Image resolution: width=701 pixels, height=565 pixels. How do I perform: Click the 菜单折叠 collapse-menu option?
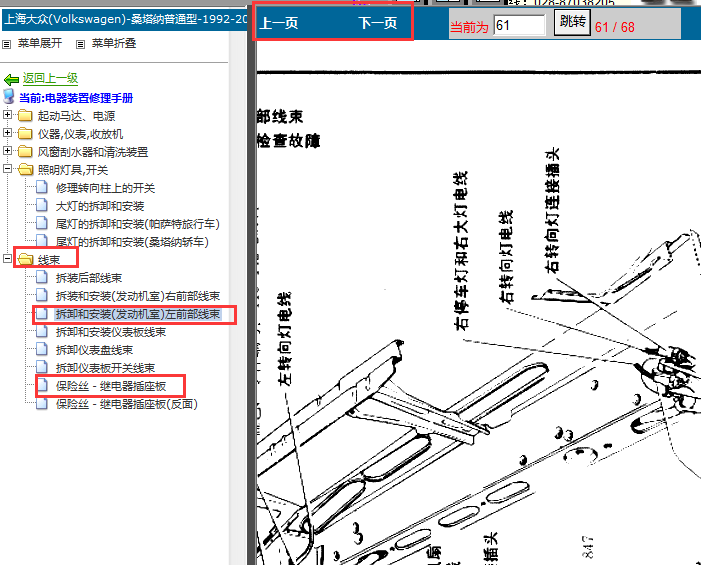click(x=114, y=43)
